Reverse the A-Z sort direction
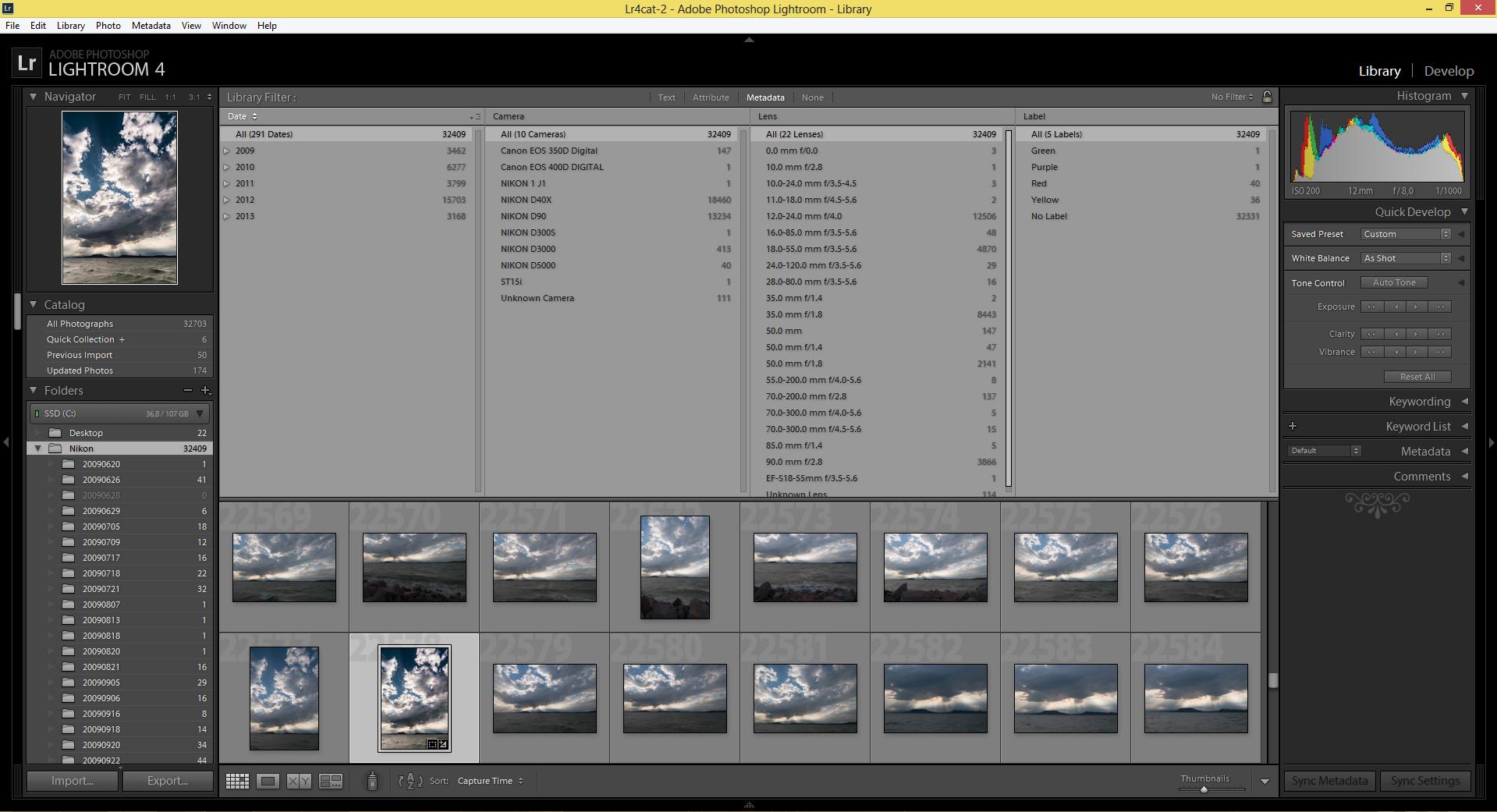This screenshot has height=812, width=1497. coord(410,781)
